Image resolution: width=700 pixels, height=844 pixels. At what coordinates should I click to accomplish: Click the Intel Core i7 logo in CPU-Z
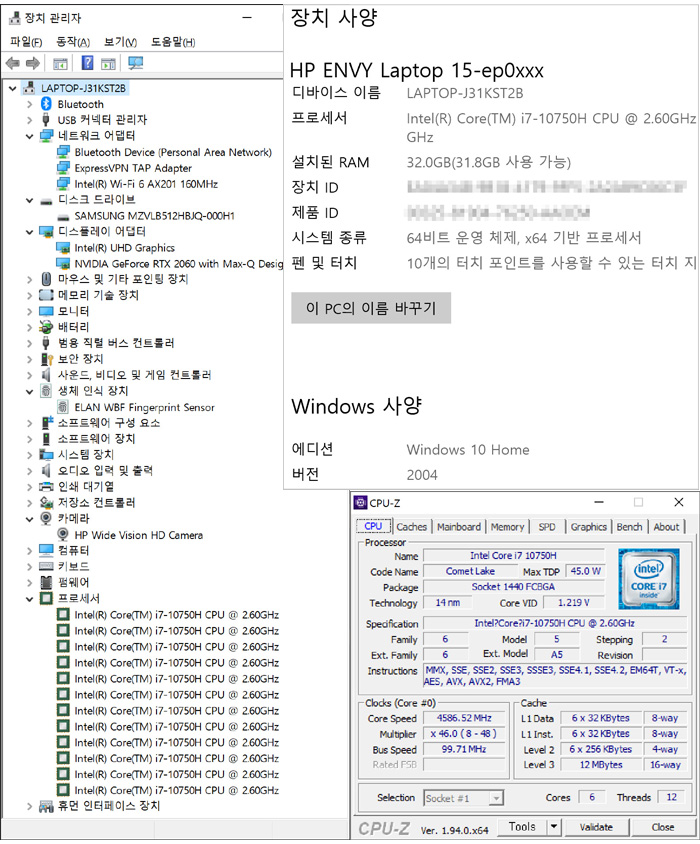pyautogui.click(x=648, y=579)
